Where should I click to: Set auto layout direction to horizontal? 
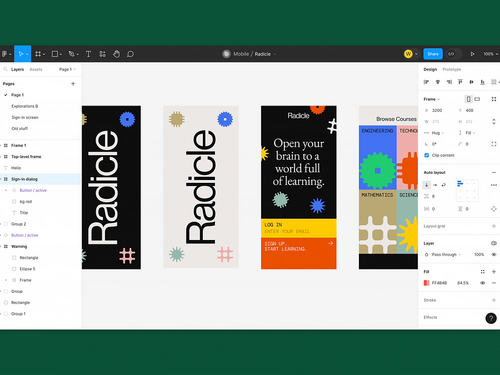tap(435, 185)
